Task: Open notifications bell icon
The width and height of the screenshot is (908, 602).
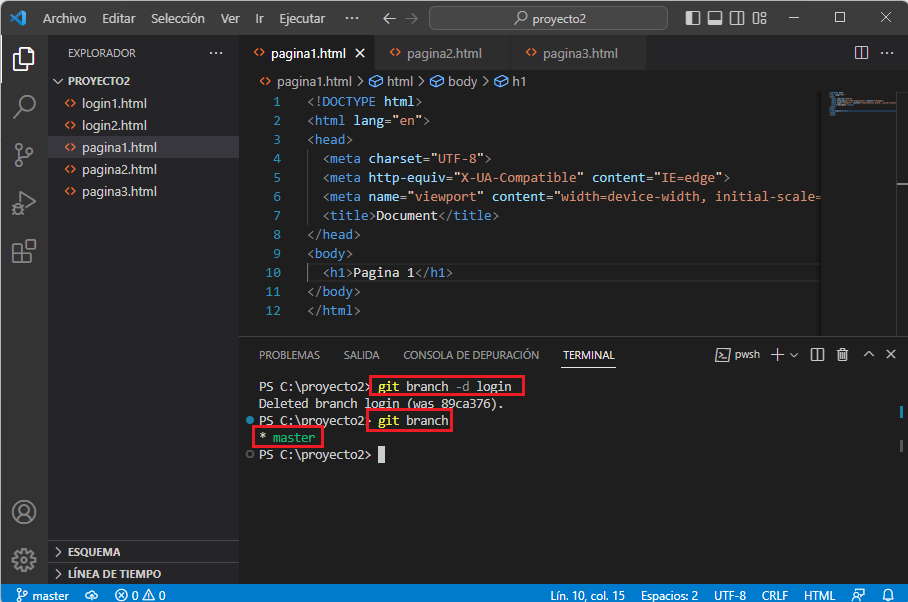Action: (887, 595)
